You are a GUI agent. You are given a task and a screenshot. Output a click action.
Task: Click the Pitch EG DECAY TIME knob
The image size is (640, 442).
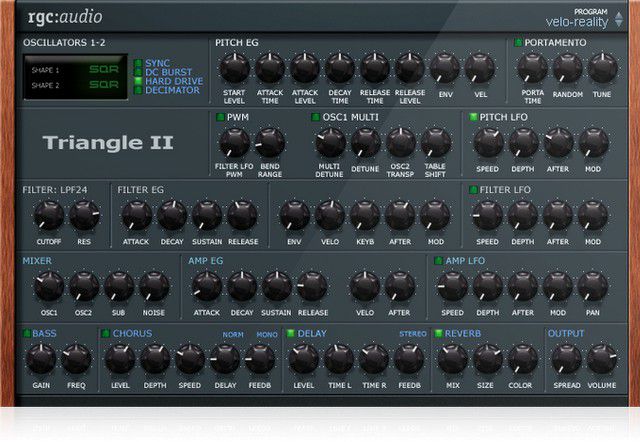340,68
